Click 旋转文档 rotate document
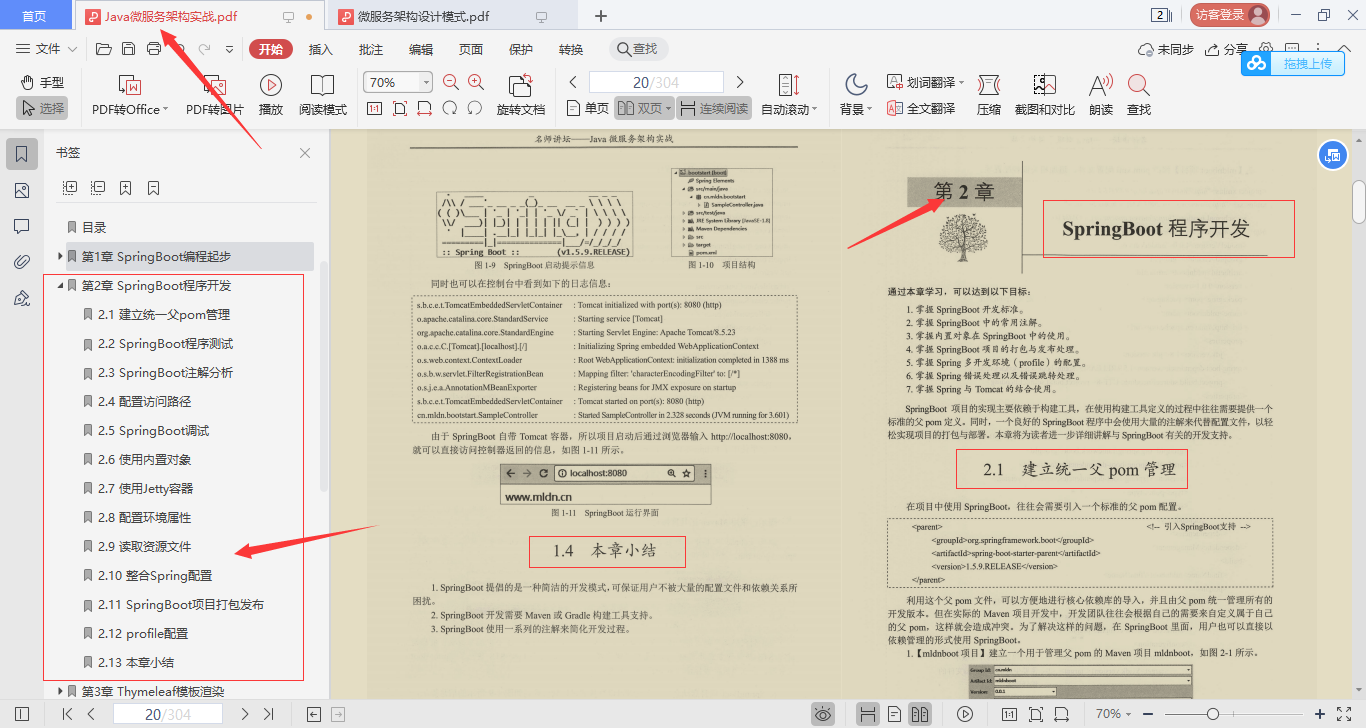The image size is (1366, 728). click(521, 96)
